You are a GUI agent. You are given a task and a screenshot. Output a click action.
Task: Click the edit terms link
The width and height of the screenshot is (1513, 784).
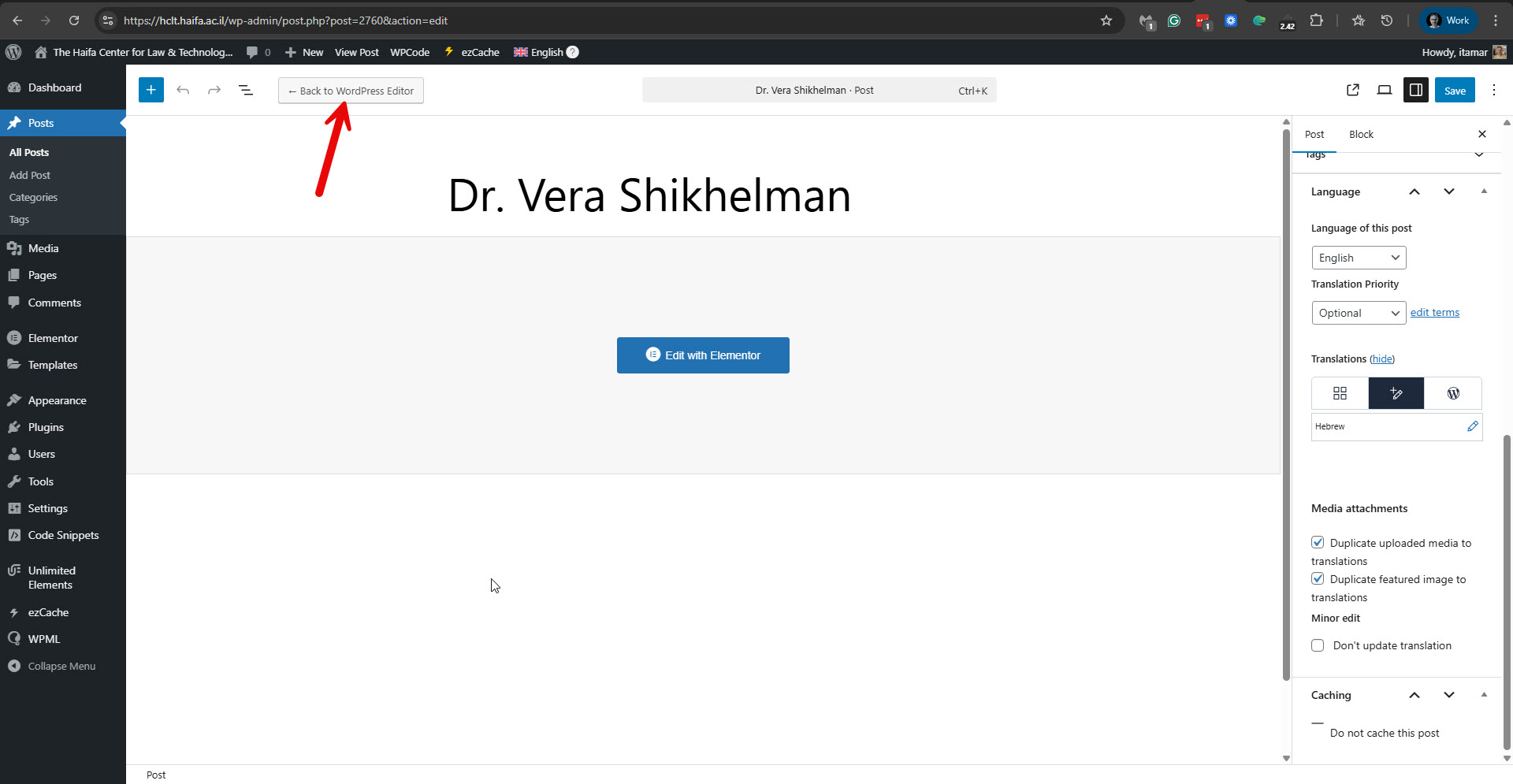pos(1434,313)
